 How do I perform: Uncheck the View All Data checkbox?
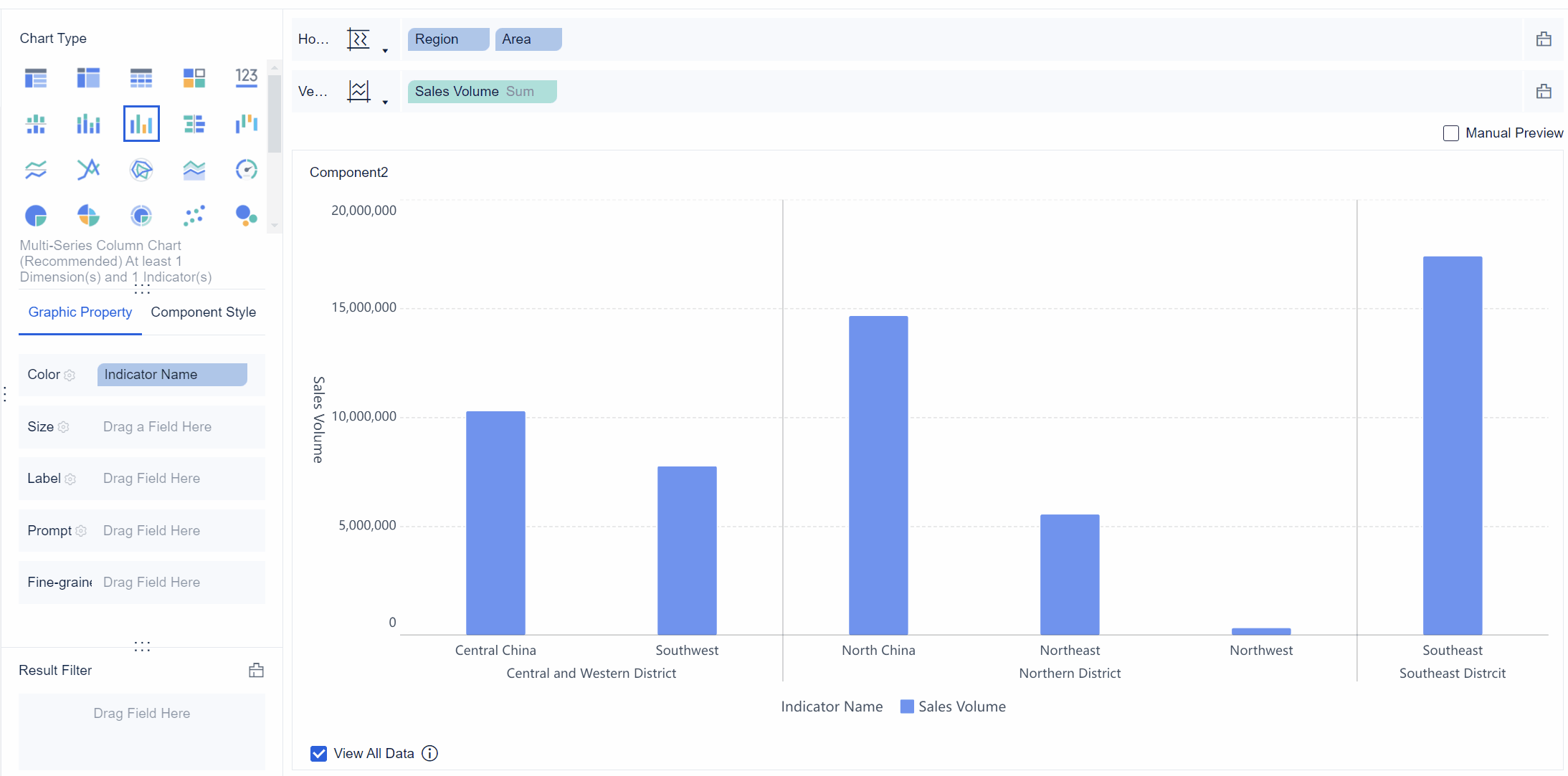319,754
